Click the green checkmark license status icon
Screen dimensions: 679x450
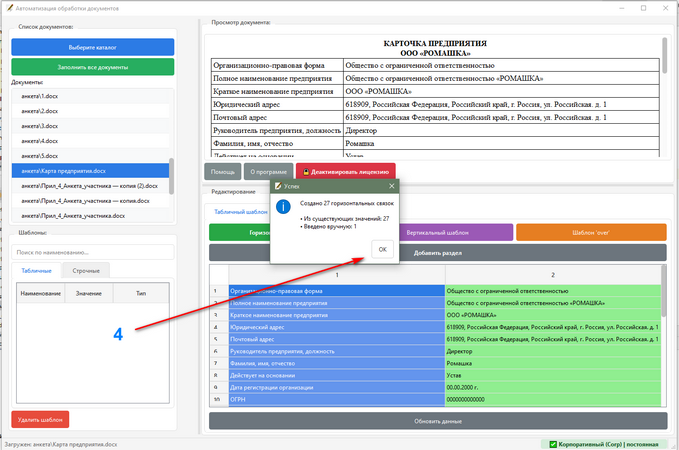[x=553, y=444]
